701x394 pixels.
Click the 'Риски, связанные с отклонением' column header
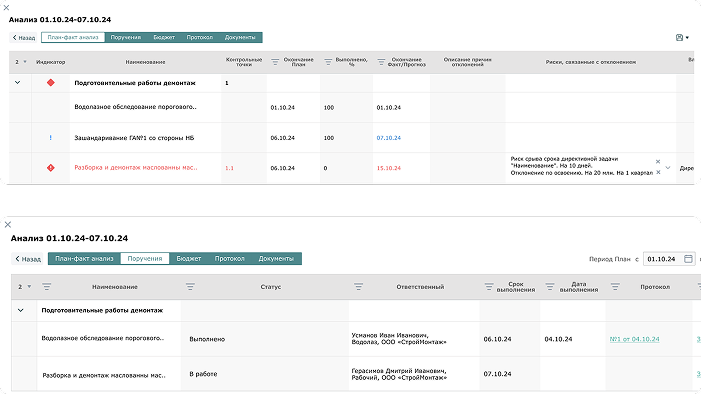[591, 62]
